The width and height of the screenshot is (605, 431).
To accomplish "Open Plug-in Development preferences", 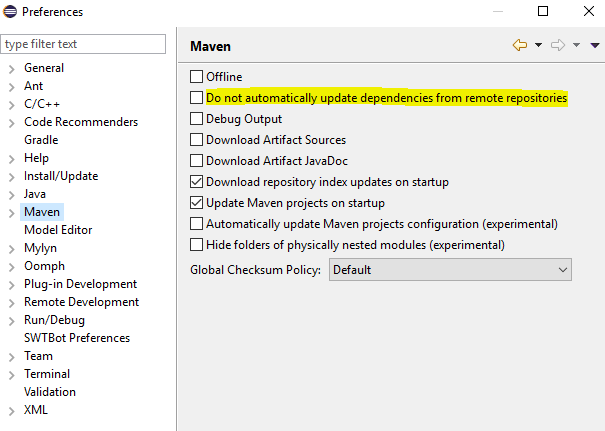I will click(x=81, y=284).
